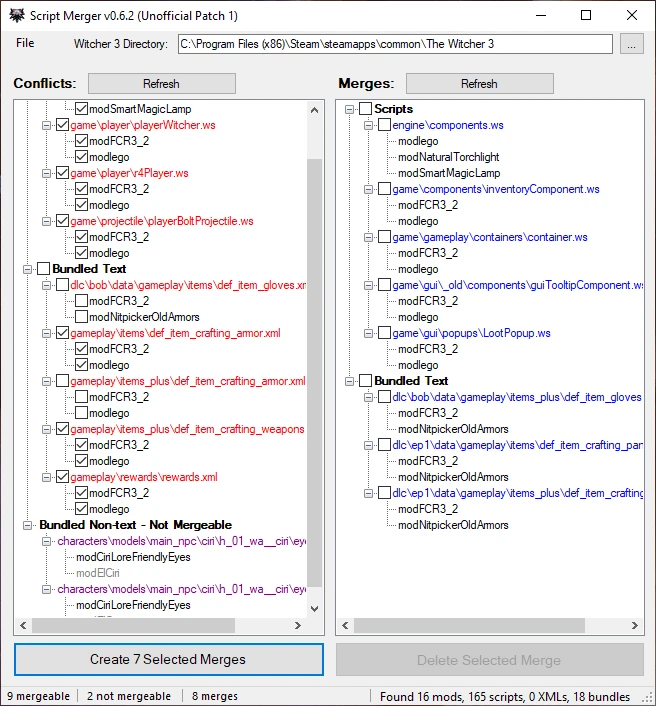Collapse the LootPopup.ws merge node
Screen dimensions: 656x706
click(368, 333)
